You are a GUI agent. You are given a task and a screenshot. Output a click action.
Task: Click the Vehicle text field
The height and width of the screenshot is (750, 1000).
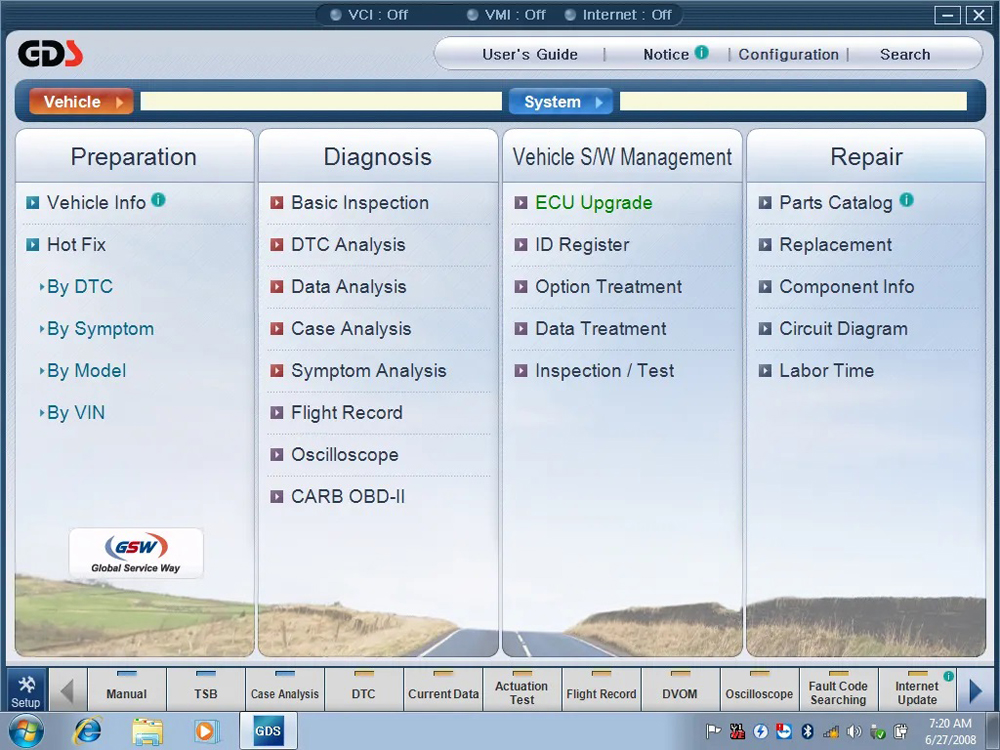point(321,101)
